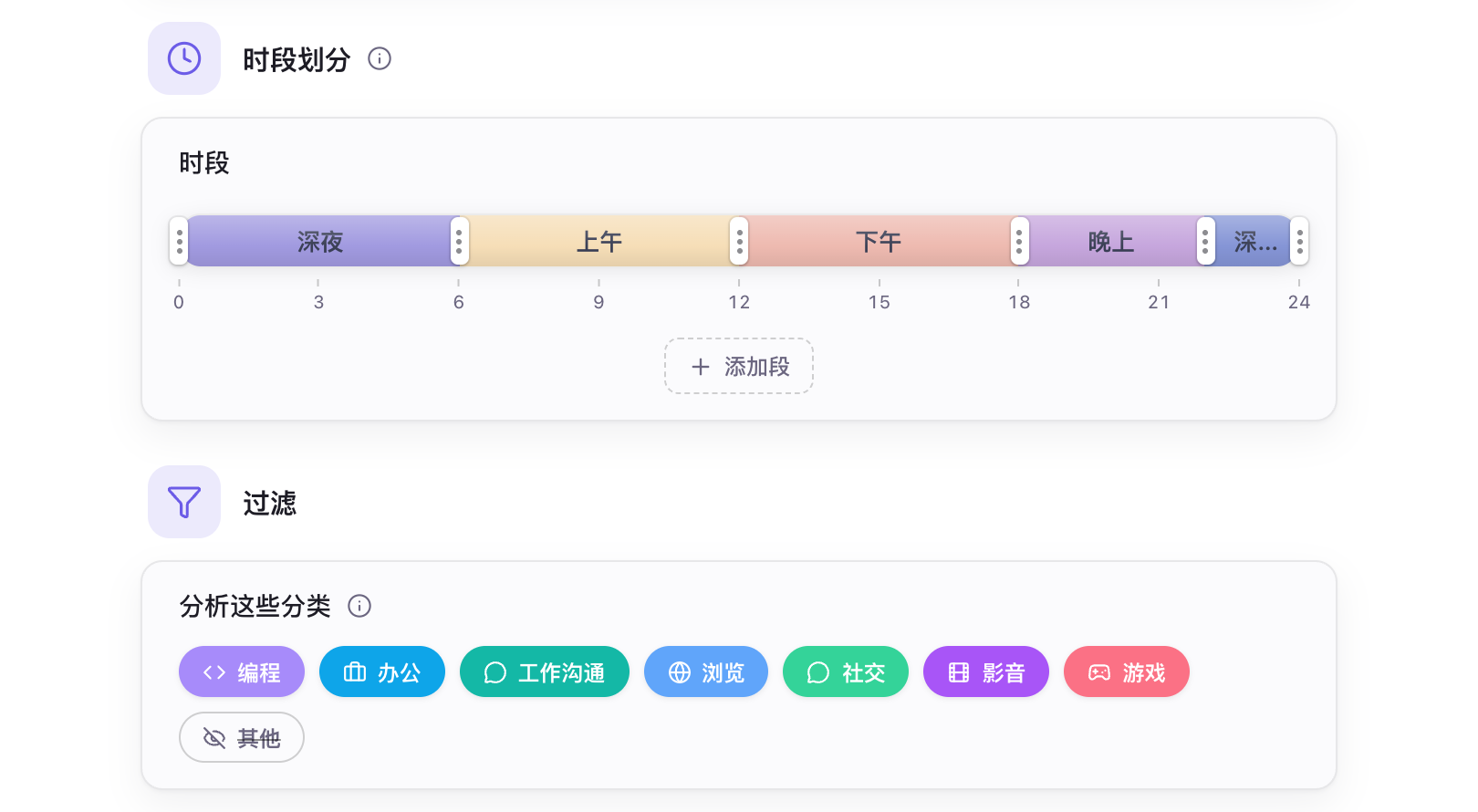Toggle the 编程 category chip

[x=242, y=671]
